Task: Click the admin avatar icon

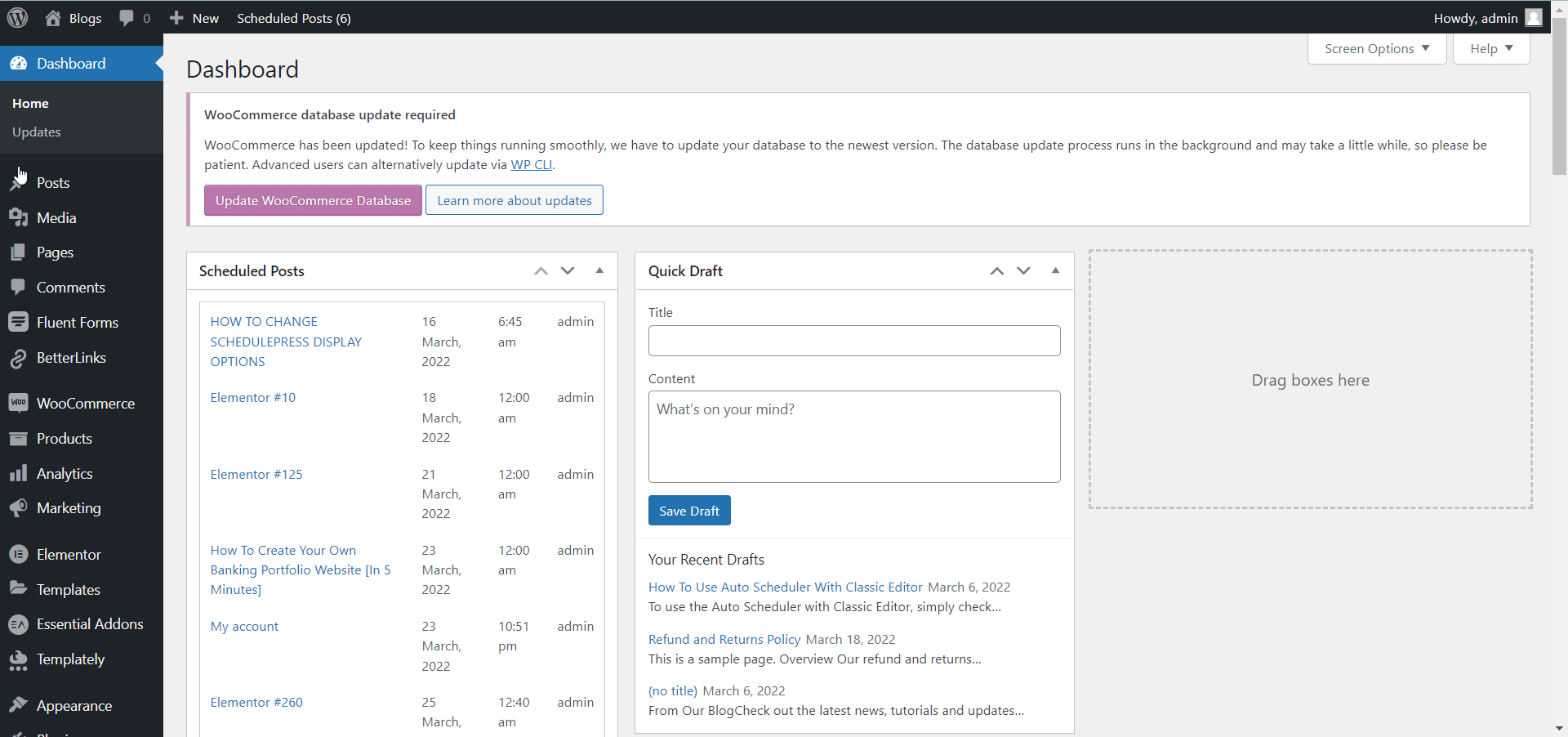Action: (x=1534, y=17)
